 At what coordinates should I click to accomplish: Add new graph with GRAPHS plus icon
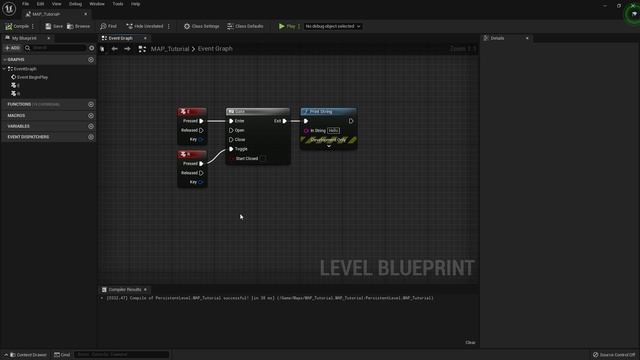(91, 60)
